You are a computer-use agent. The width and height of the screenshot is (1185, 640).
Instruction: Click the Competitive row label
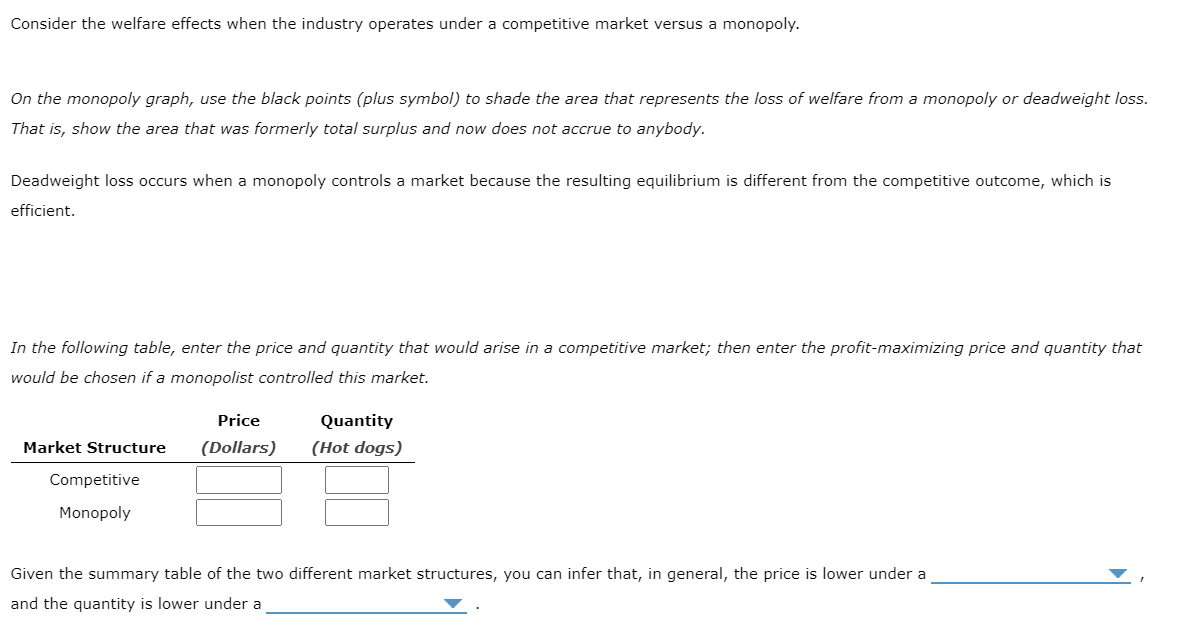pyautogui.click(x=94, y=479)
